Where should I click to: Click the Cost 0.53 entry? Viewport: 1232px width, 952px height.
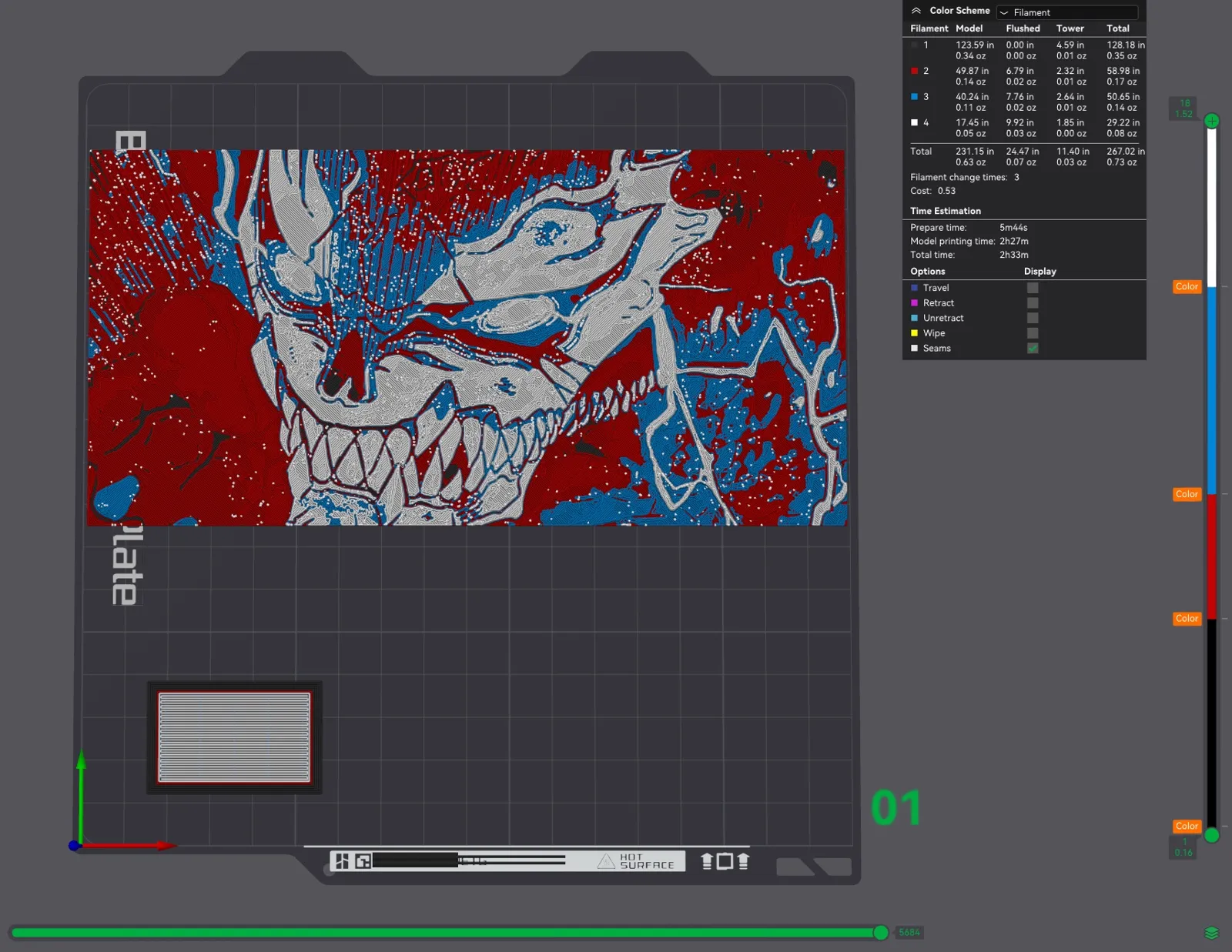932,192
